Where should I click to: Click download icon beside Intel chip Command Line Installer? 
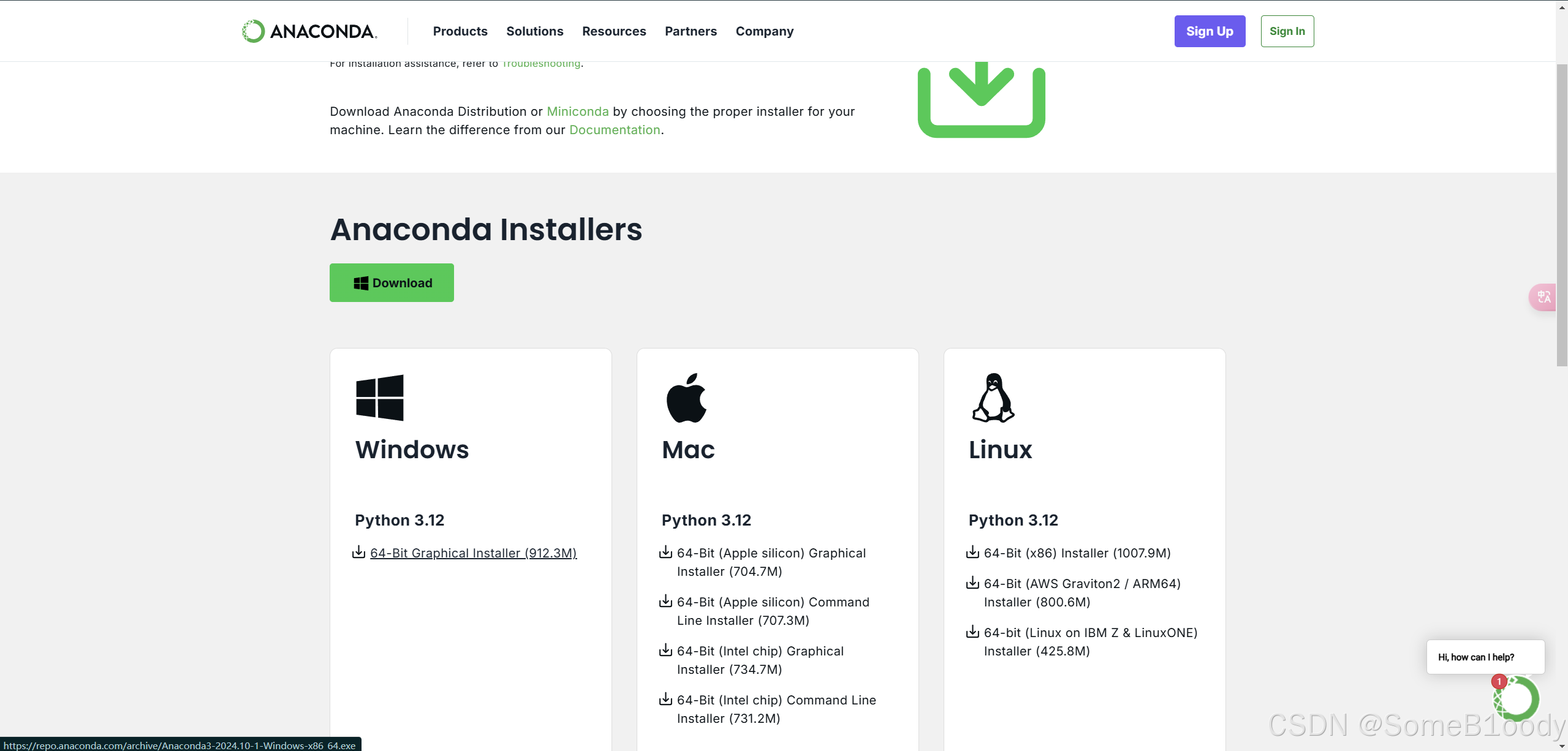[665, 699]
